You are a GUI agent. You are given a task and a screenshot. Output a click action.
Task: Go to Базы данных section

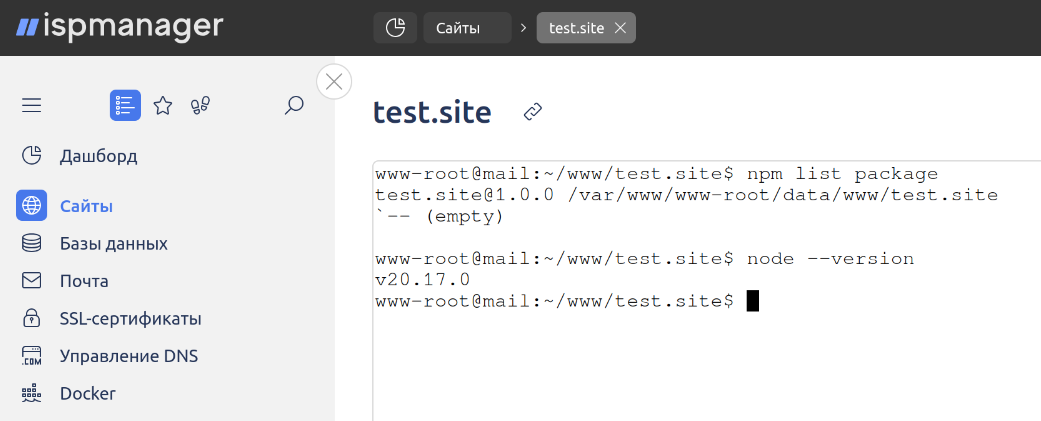click(114, 244)
